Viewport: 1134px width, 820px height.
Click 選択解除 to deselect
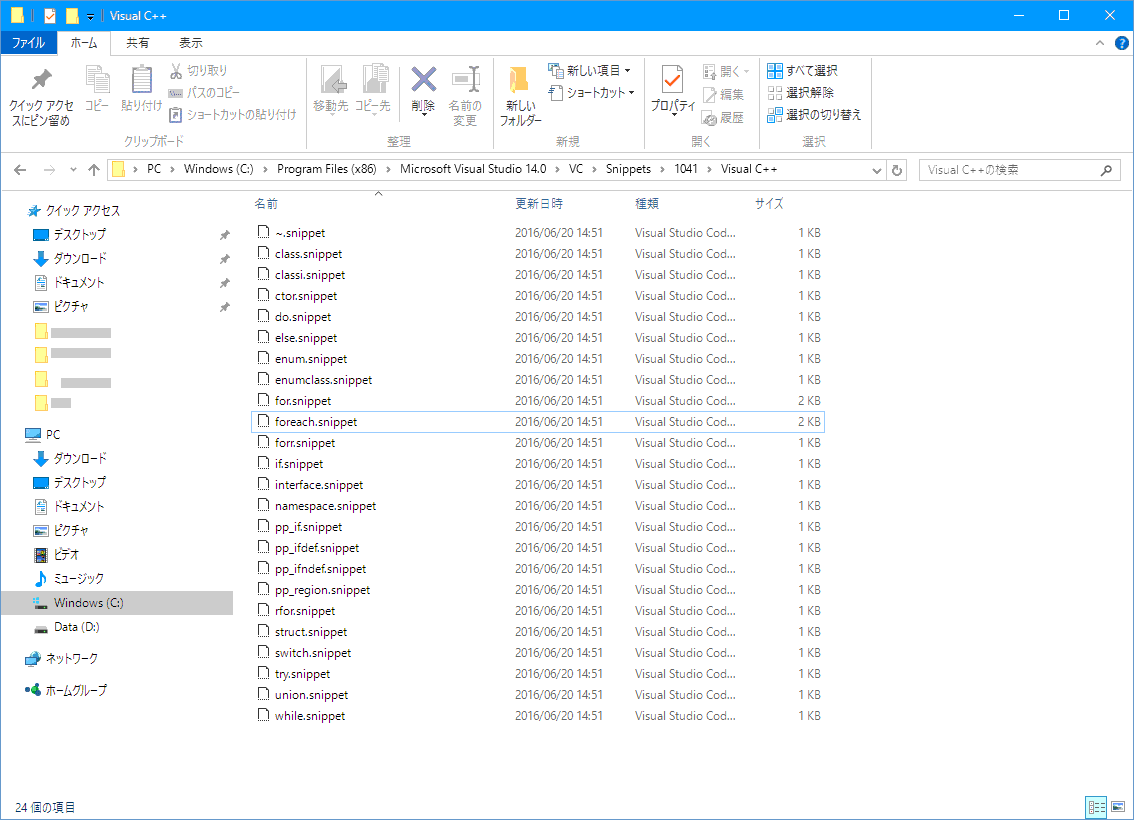click(801, 93)
